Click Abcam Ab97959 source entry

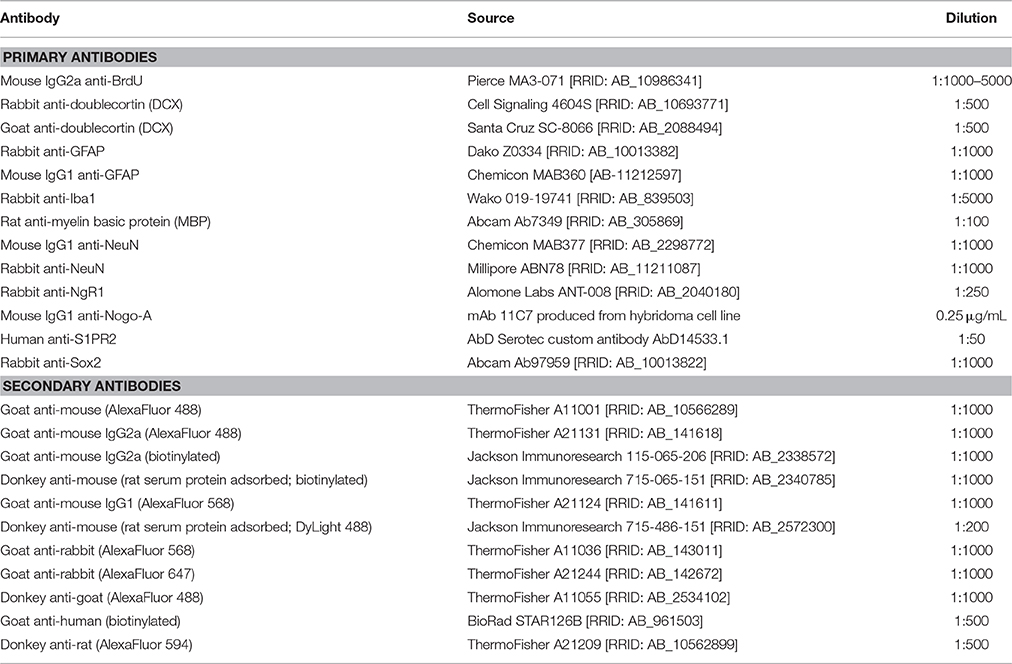pos(587,363)
